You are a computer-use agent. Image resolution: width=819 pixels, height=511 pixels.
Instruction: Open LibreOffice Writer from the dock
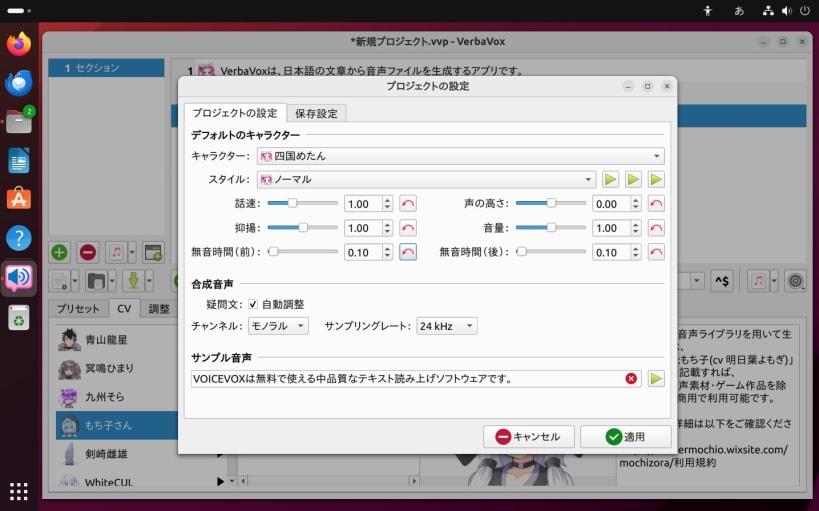[19, 160]
